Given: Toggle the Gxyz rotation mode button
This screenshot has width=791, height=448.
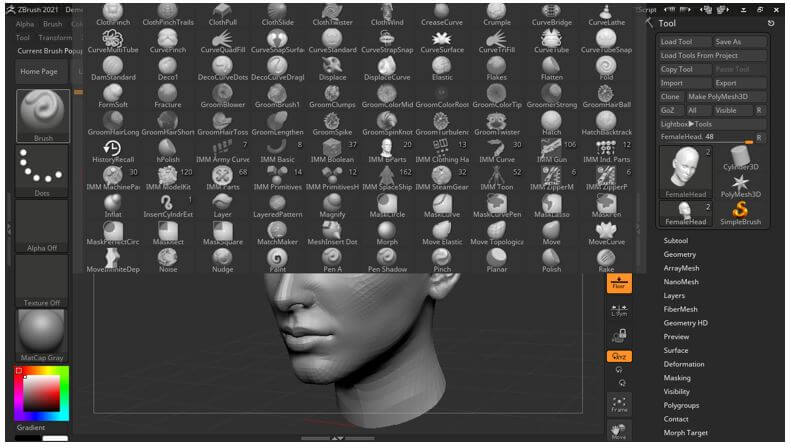Looking at the screenshot, I should 619,356.
